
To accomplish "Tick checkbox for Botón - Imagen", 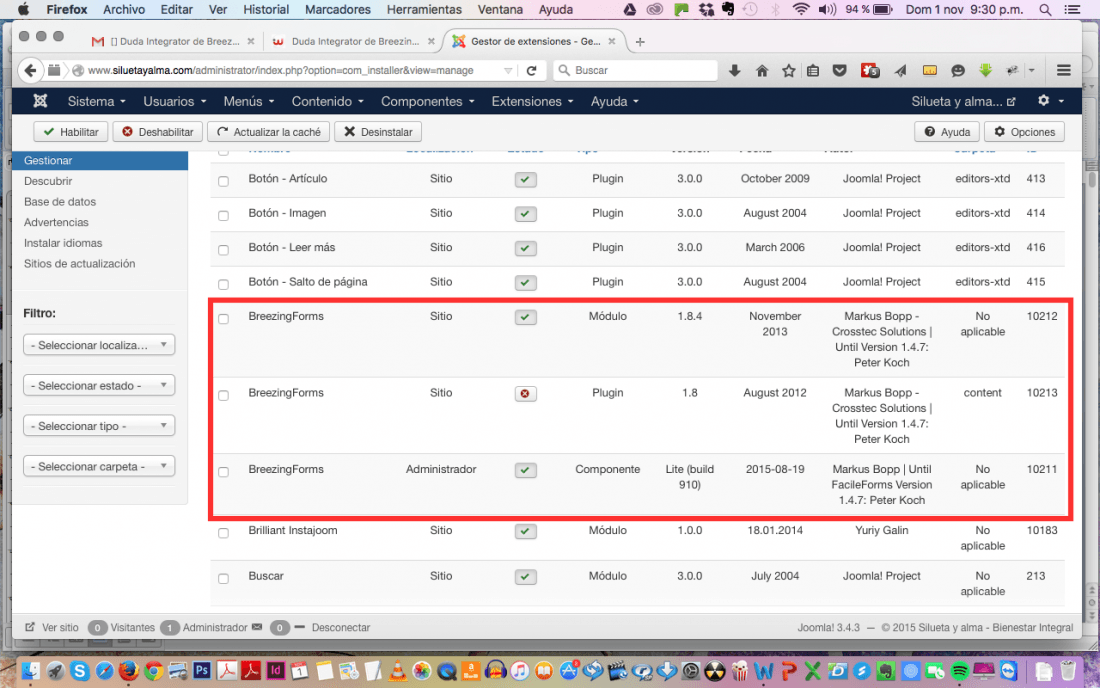I will click(x=223, y=215).
